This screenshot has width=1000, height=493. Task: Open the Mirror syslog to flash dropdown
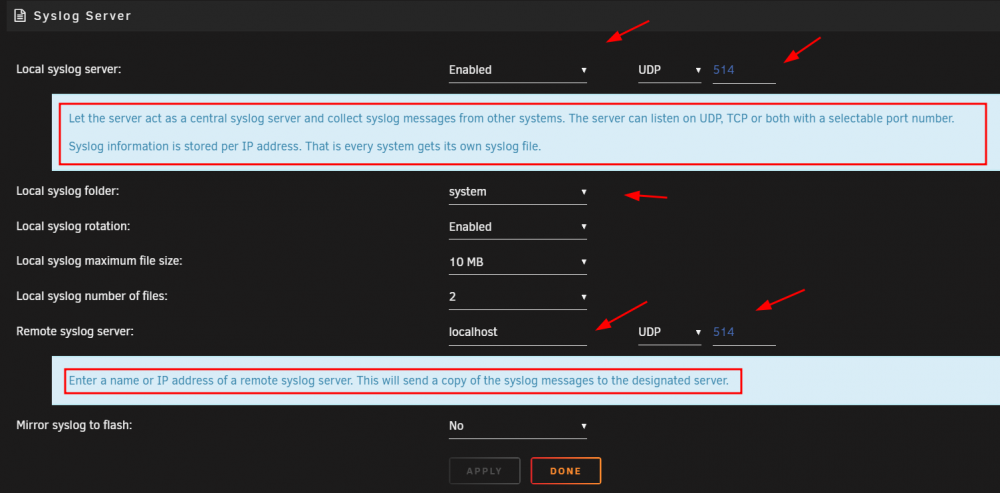click(x=518, y=426)
